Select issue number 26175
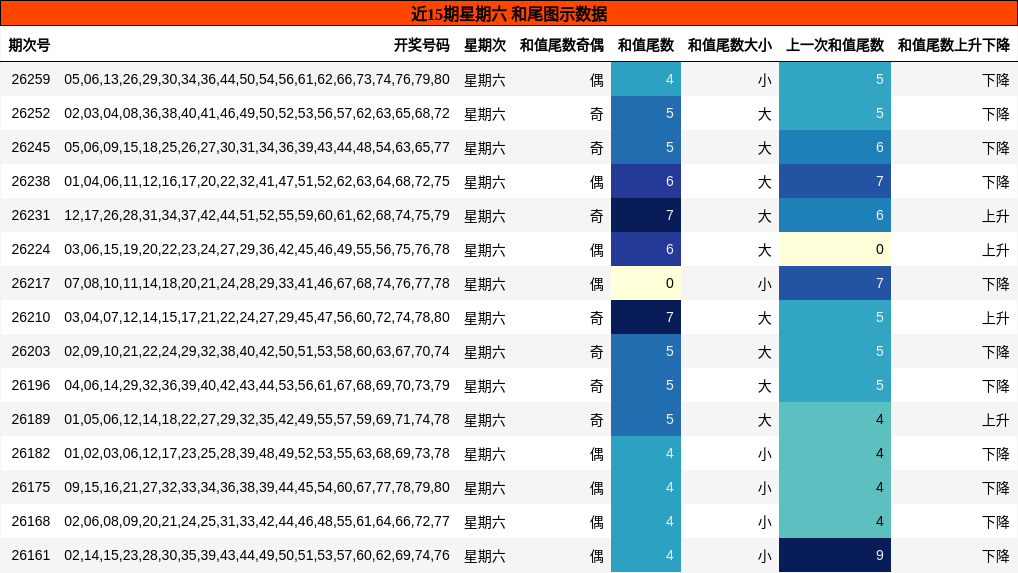 click(x=31, y=487)
